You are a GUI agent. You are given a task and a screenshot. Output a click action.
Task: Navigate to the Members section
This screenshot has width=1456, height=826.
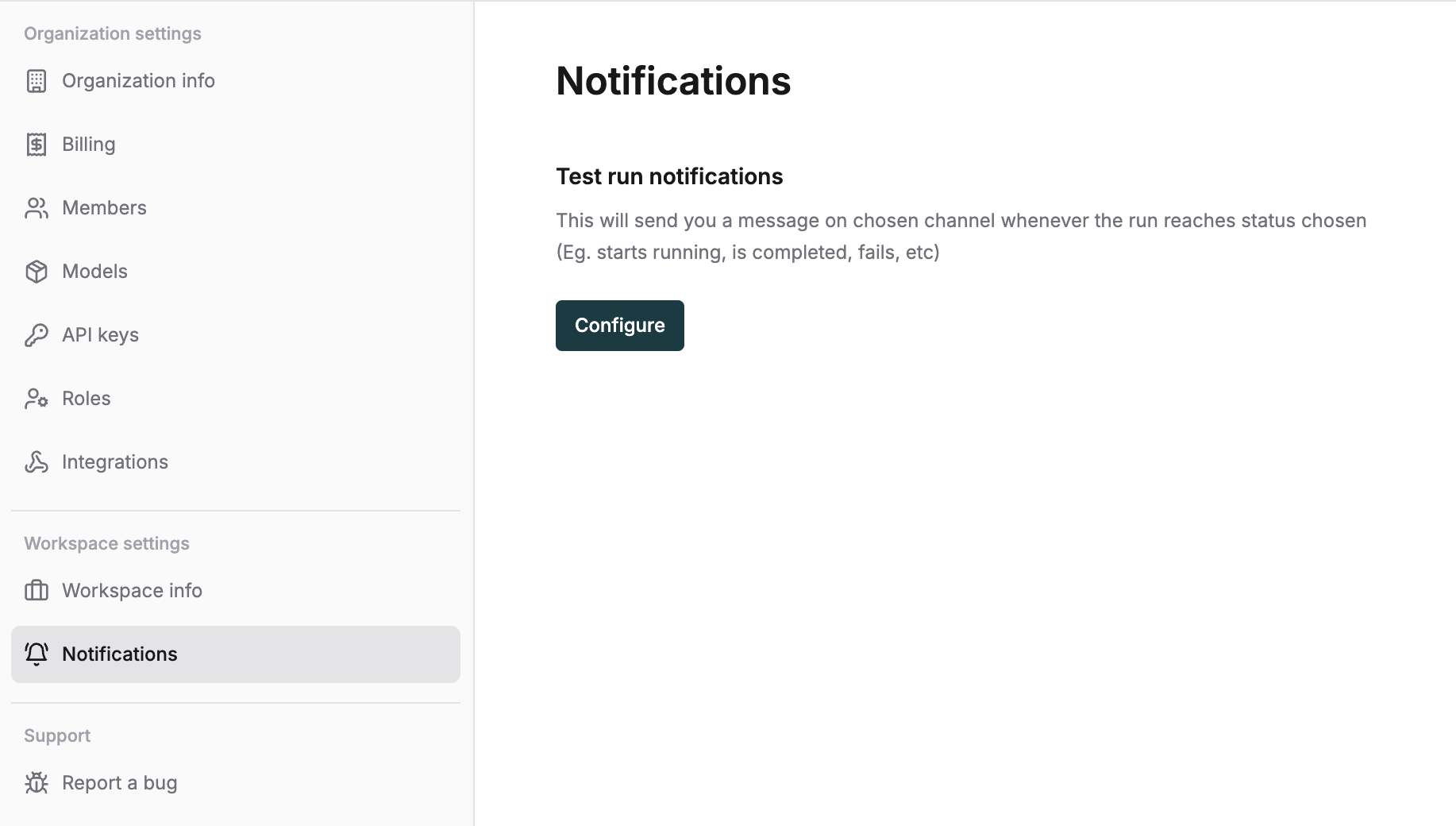(104, 207)
